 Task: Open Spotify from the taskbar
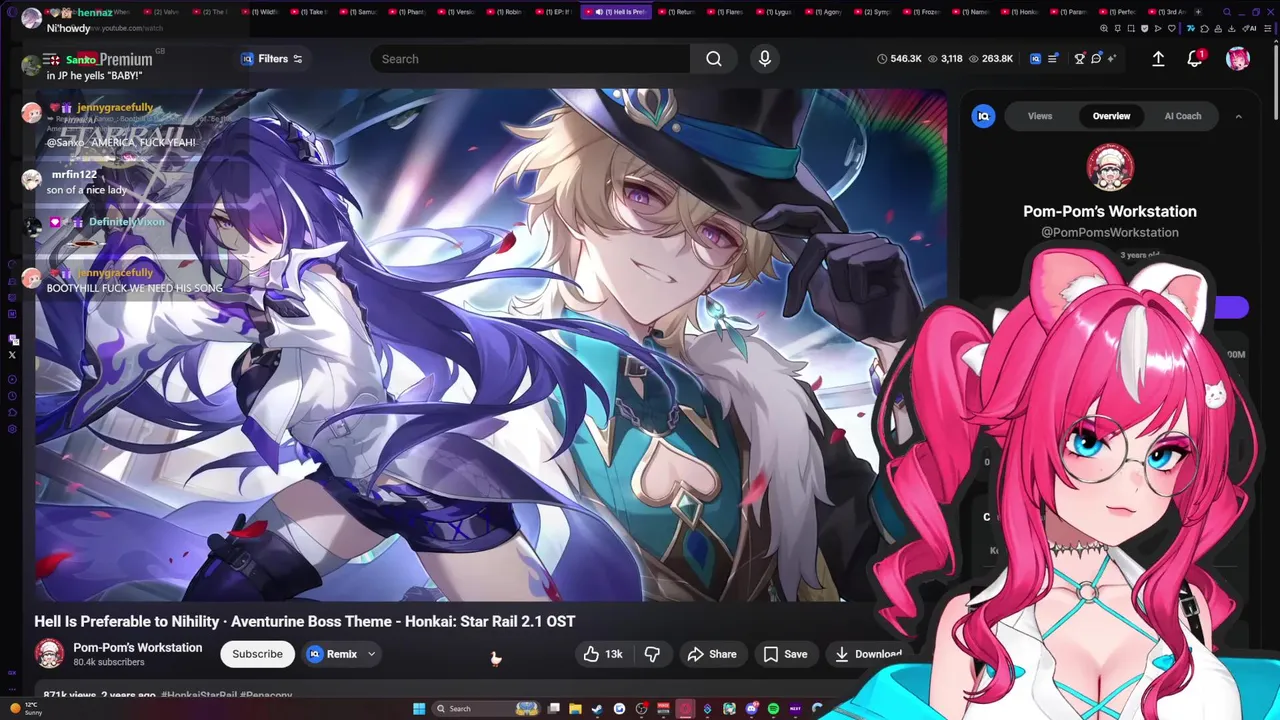tap(773, 709)
